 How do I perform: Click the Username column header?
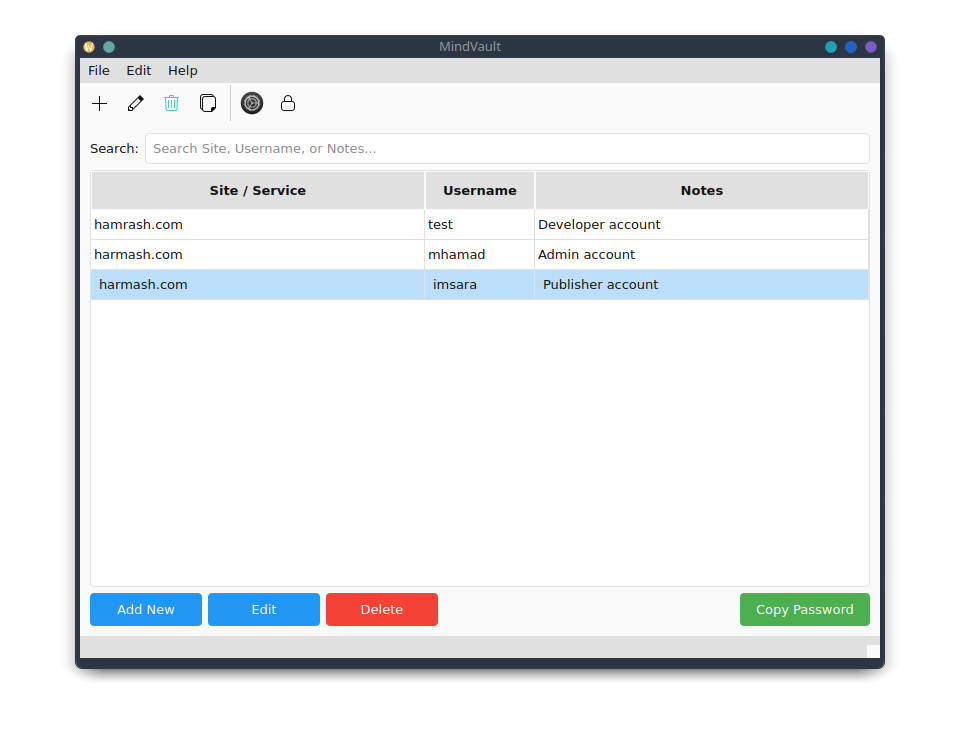(x=480, y=190)
